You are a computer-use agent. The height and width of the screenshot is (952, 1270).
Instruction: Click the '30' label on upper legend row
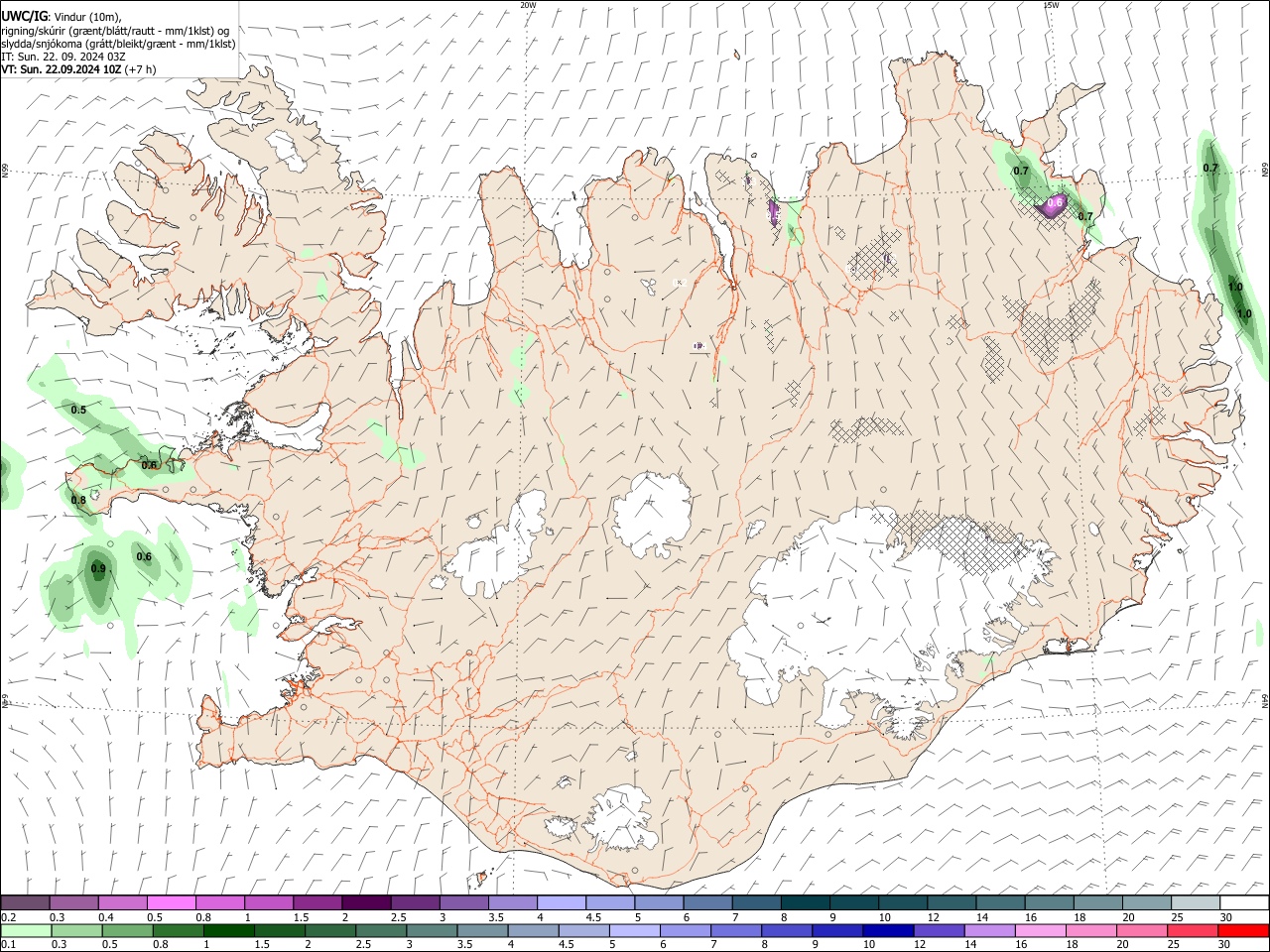[x=1225, y=917]
